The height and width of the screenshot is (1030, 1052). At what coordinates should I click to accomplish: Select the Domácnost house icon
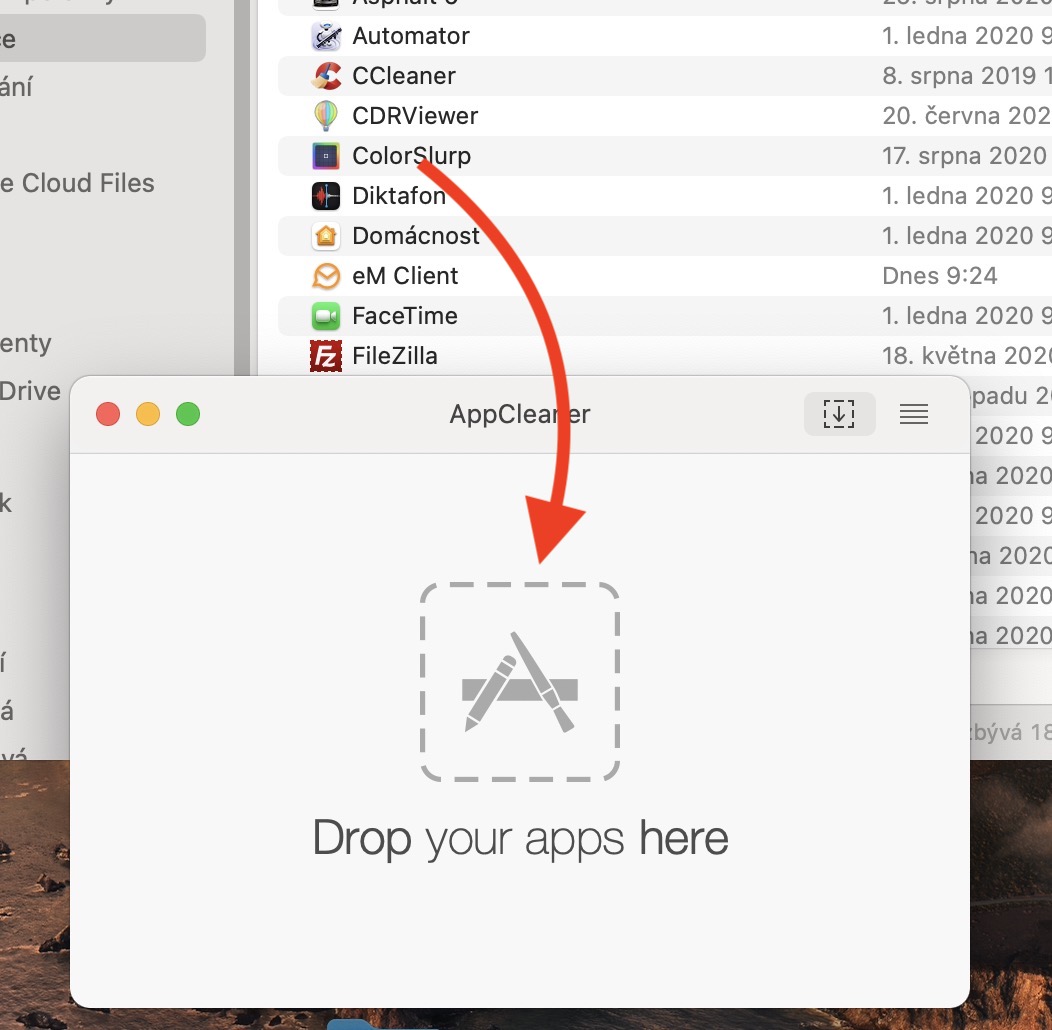click(x=326, y=236)
